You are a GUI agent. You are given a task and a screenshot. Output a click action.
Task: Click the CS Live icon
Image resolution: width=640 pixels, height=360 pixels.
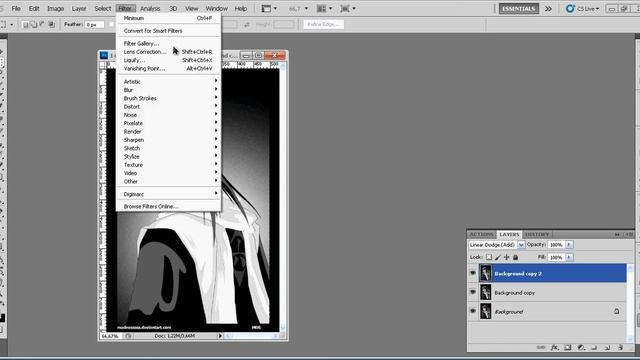point(570,9)
